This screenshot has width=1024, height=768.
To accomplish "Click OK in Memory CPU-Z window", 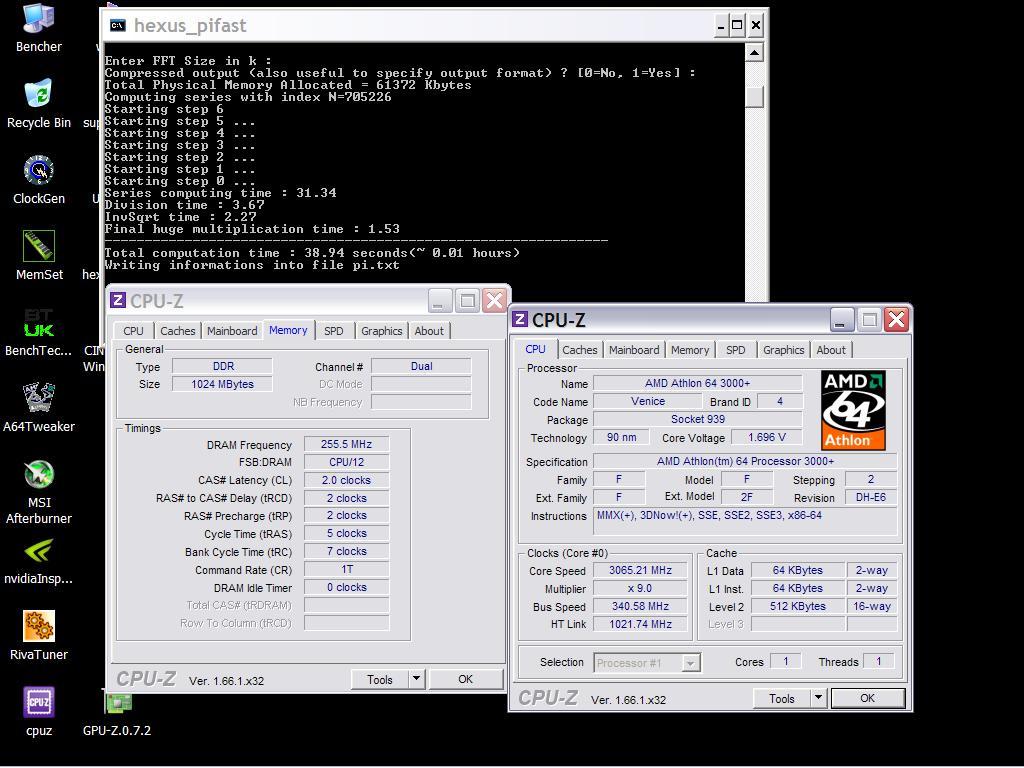I will click(x=466, y=679).
